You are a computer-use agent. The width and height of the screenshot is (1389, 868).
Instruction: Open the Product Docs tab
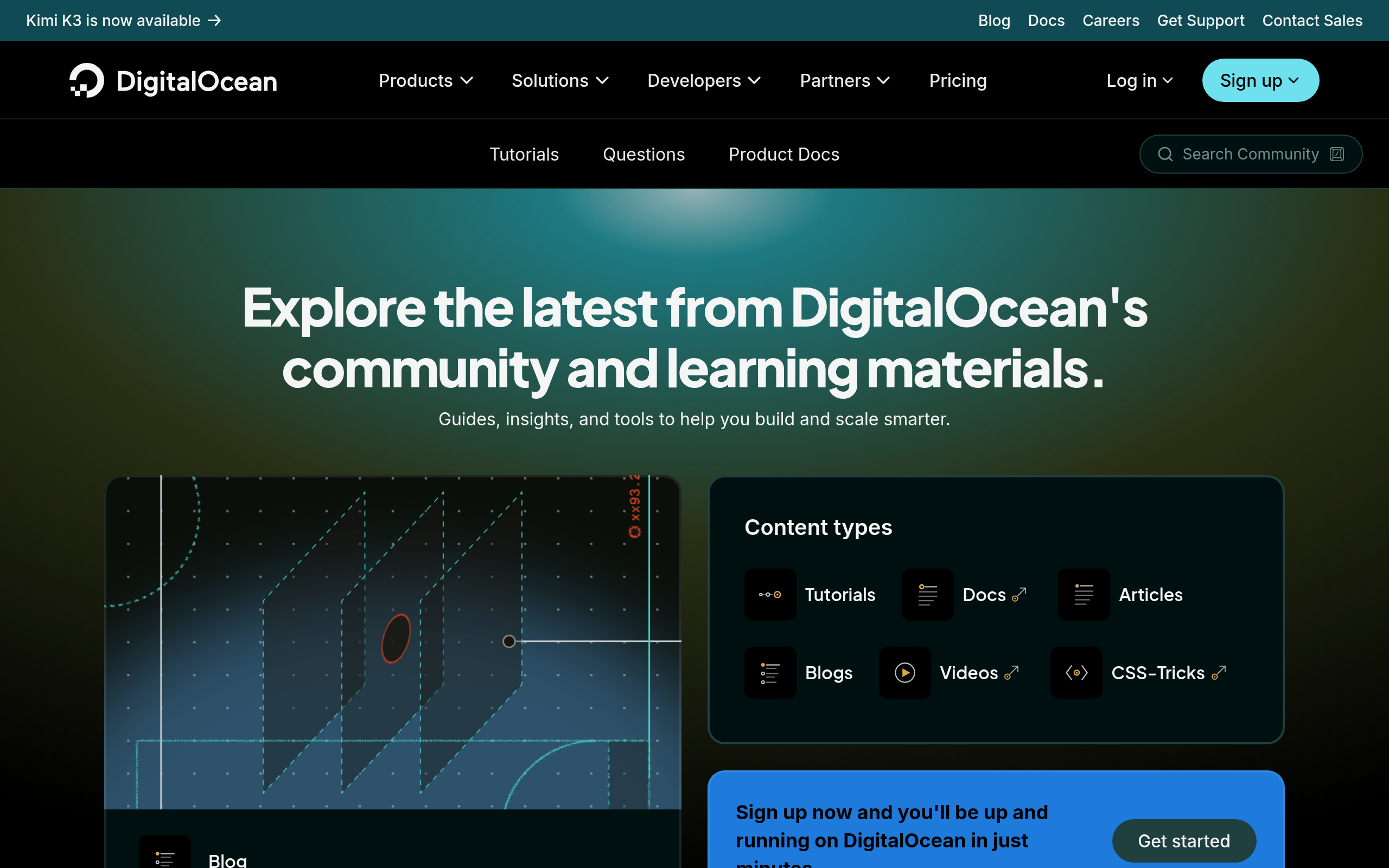tap(784, 154)
